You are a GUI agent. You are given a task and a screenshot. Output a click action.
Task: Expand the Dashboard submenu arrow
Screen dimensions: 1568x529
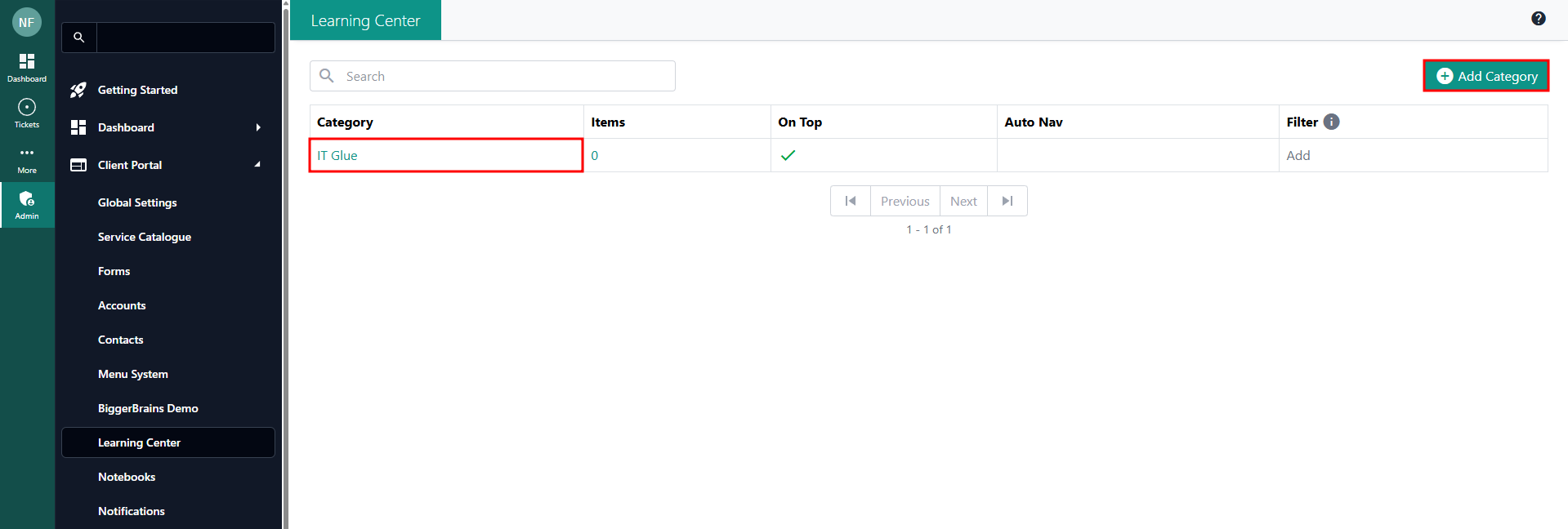click(x=258, y=127)
